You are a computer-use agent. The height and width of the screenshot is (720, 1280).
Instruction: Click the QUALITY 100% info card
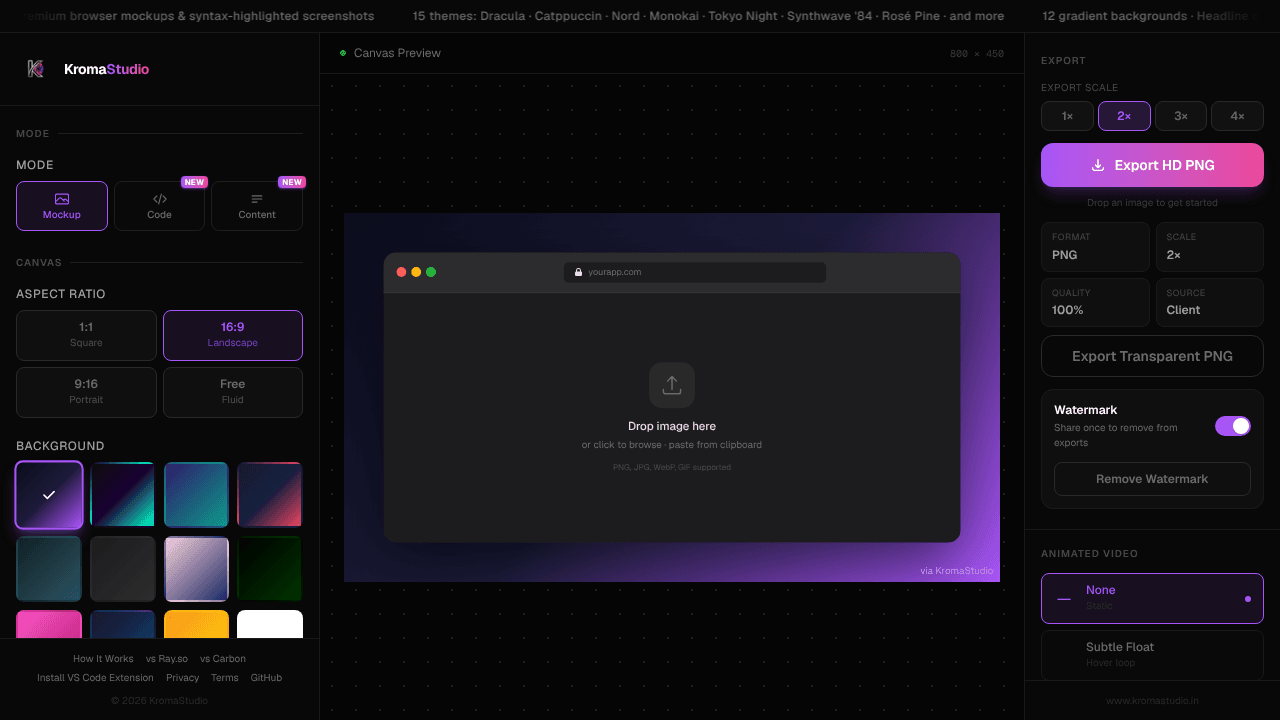tap(1095, 302)
